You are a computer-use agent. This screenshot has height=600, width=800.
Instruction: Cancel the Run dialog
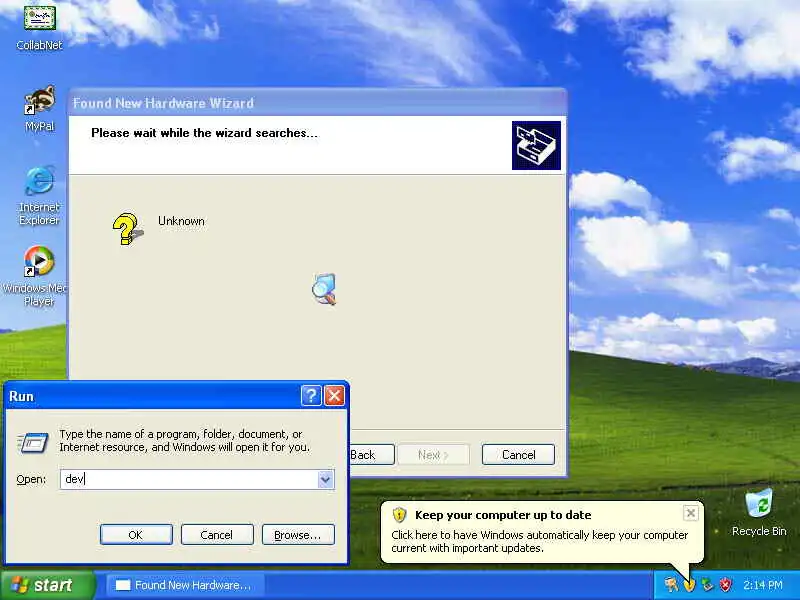(x=217, y=535)
